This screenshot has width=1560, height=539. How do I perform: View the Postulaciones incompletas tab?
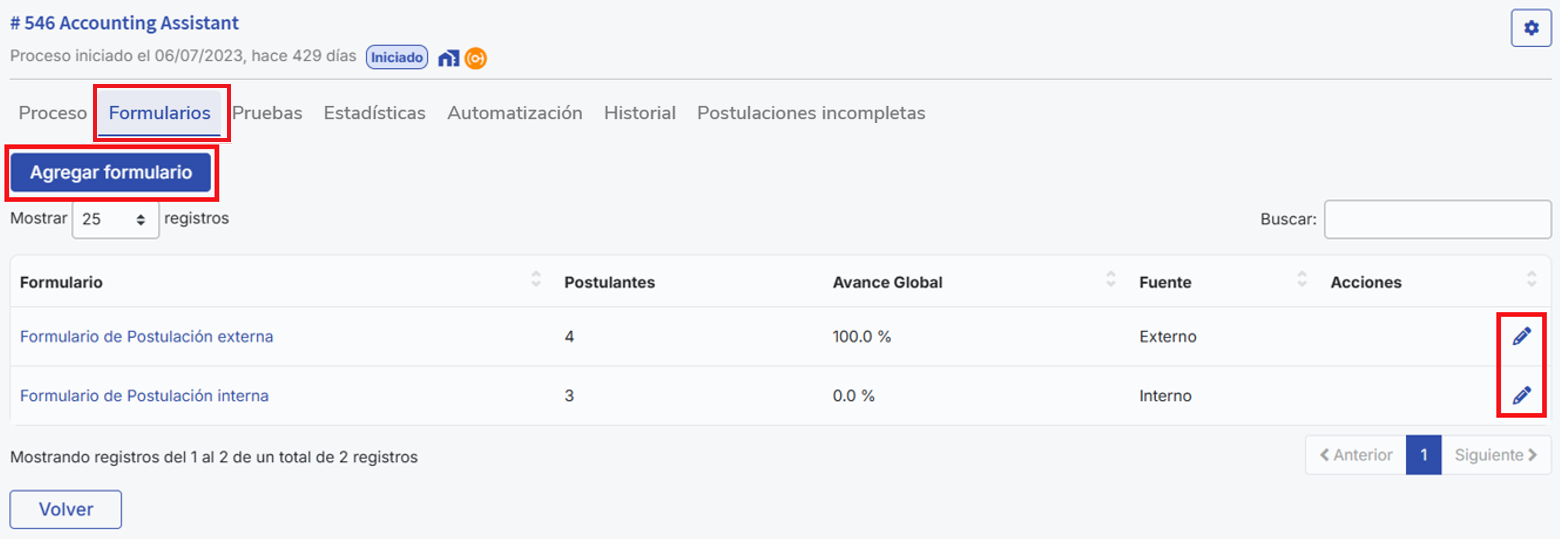point(810,113)
